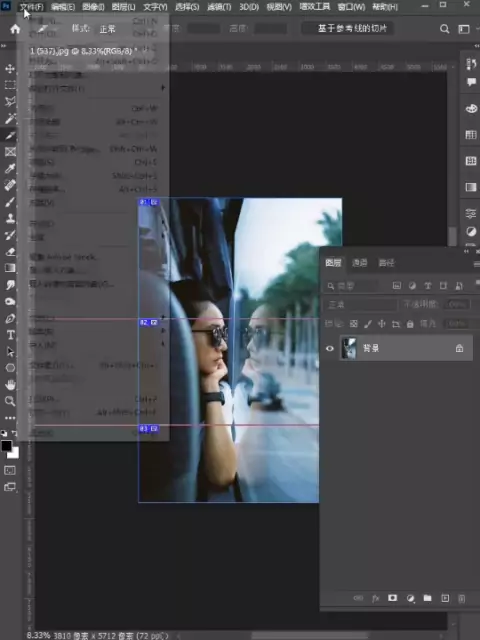Open the Swatches grid panel icon
Image resolution: width=480 pixels, height=640 pixels.
click(x=471, y=135)
